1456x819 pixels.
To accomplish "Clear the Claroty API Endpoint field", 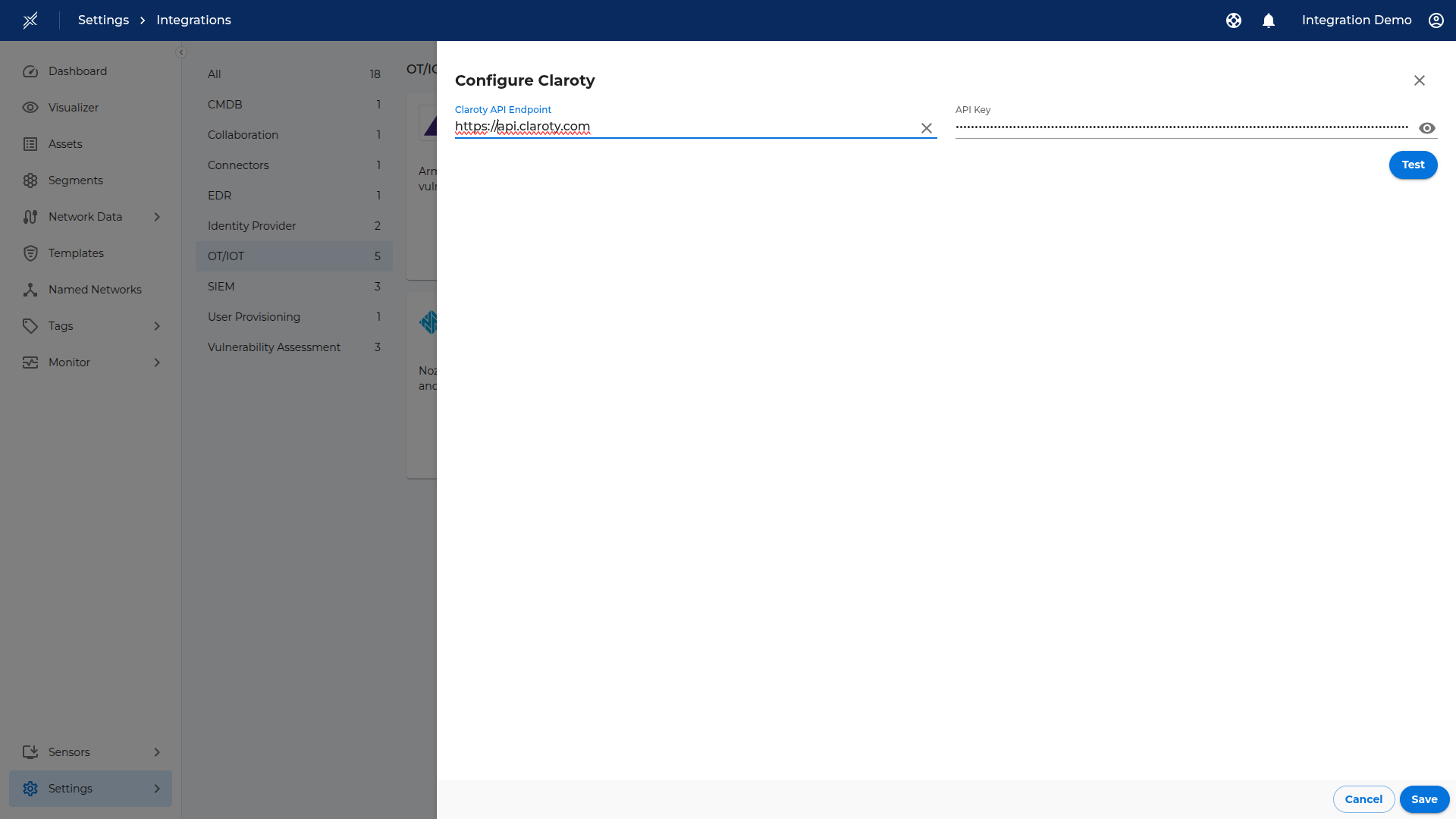I will [927, 128].
